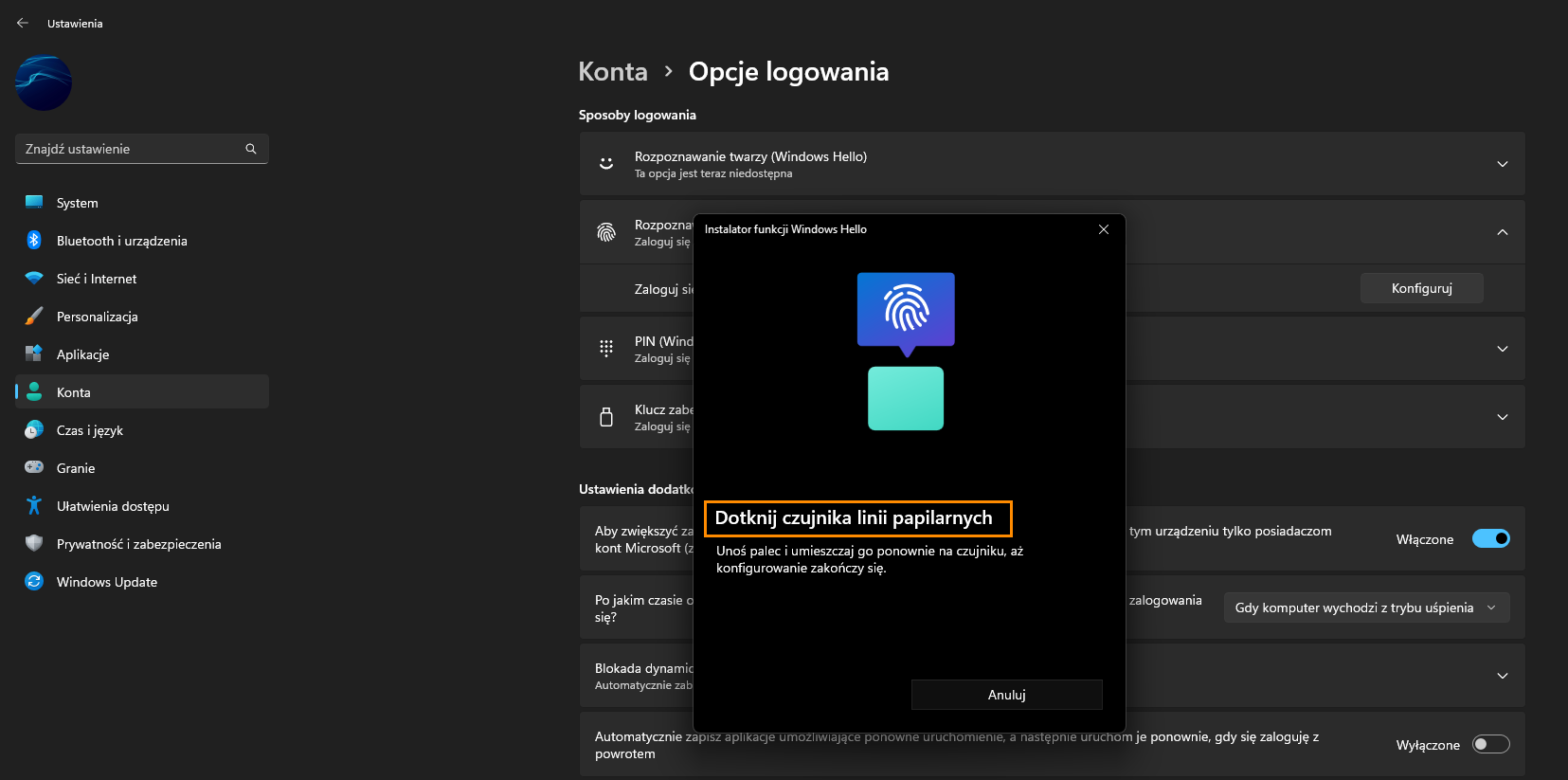Viewport: 1568px width, 780px height.
Task: Close the Instalator funkcji Windows Hello dialog
Action: coord(1104,229)
